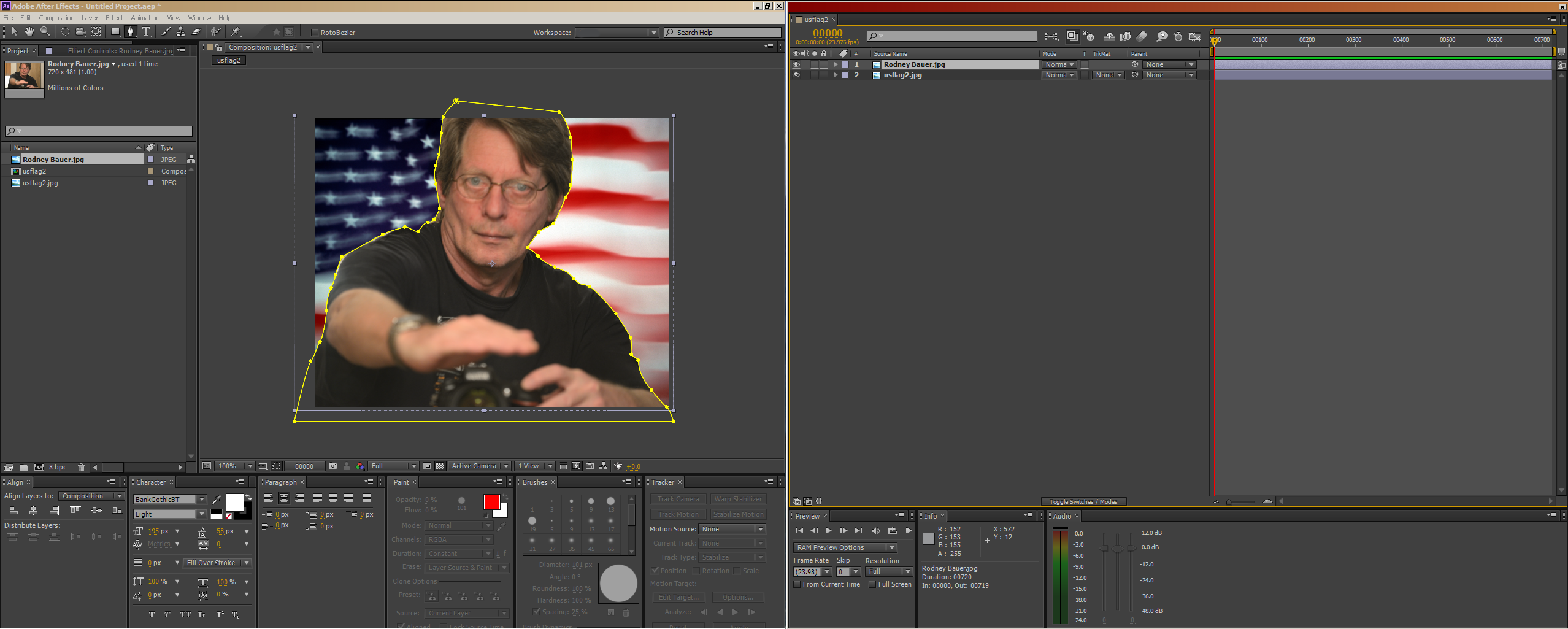1568x629 pixels.
Task: Enable the RotoBezier checkbox
Action: pyautogui.click(x=315, y=33)
